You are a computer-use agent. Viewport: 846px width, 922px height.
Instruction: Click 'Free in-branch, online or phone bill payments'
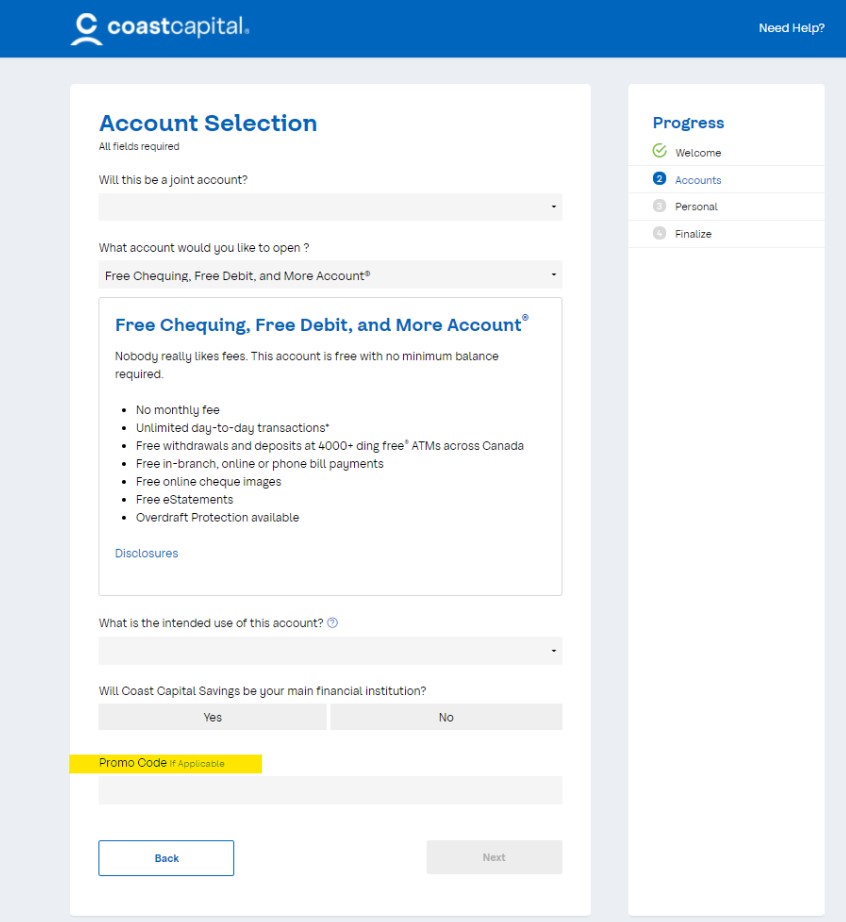[259, 463]
